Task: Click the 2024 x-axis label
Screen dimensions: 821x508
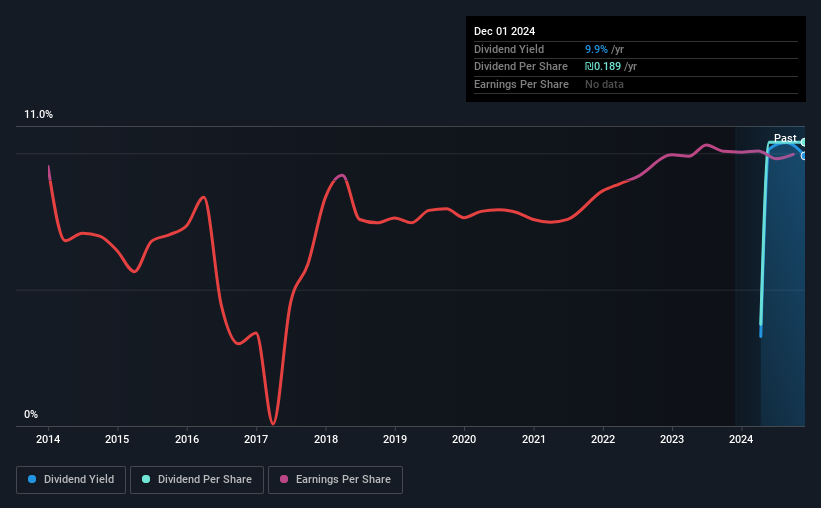Action: [741, 439]
